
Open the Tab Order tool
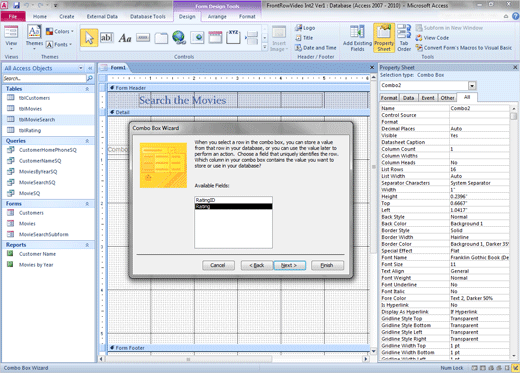coord(404,37)
